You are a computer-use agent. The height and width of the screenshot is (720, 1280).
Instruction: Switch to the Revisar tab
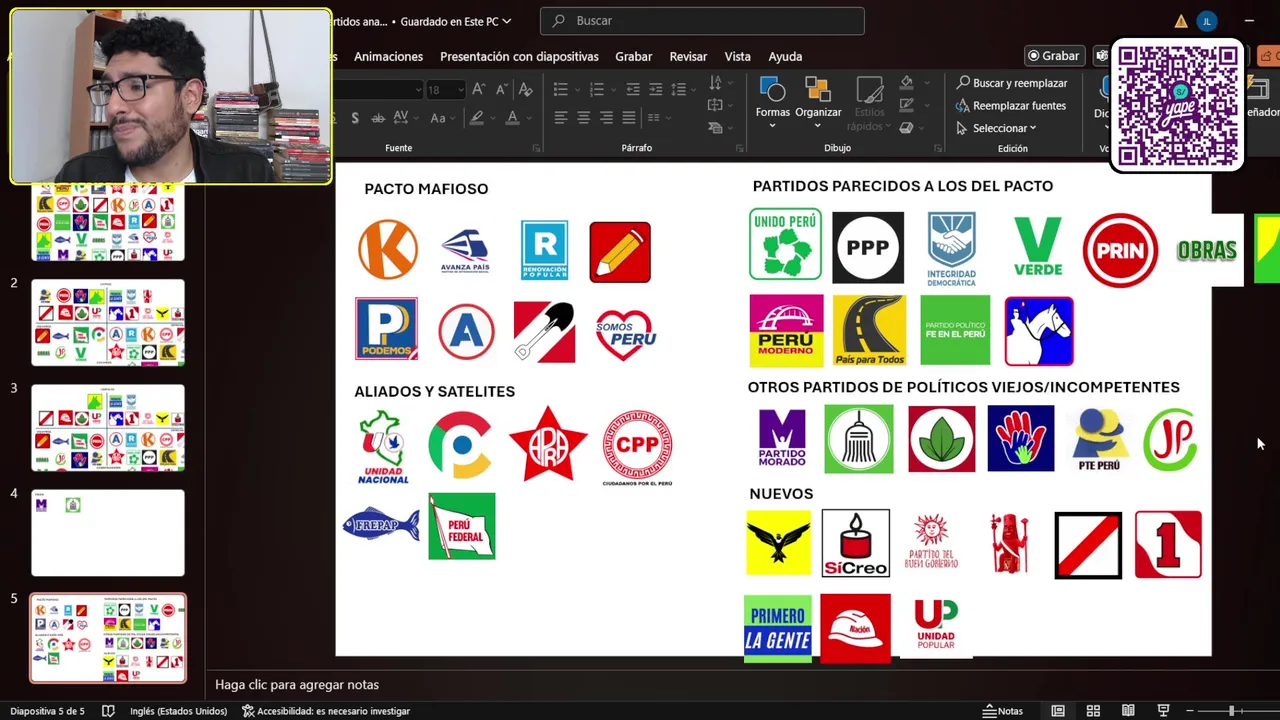(x=688, y=56)
